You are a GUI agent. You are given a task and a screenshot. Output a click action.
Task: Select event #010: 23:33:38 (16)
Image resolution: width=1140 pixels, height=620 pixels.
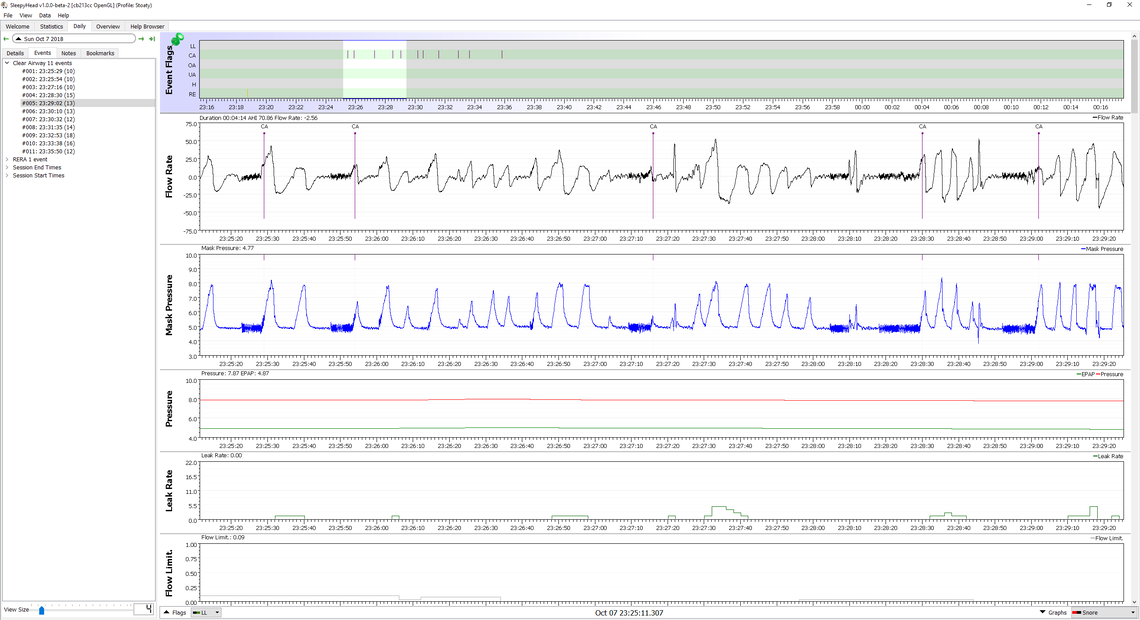point(48,143)
